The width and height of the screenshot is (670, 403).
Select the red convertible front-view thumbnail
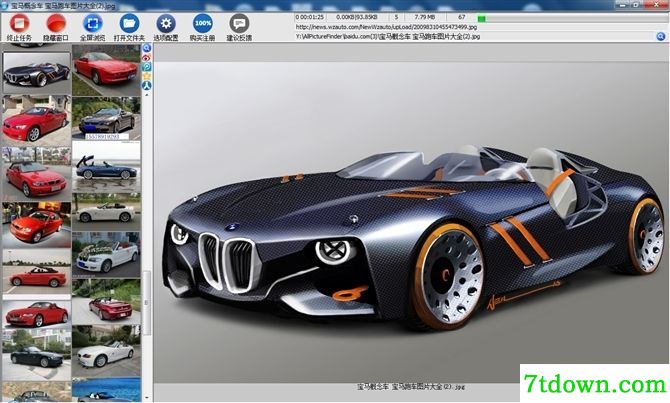coord(36,121)
